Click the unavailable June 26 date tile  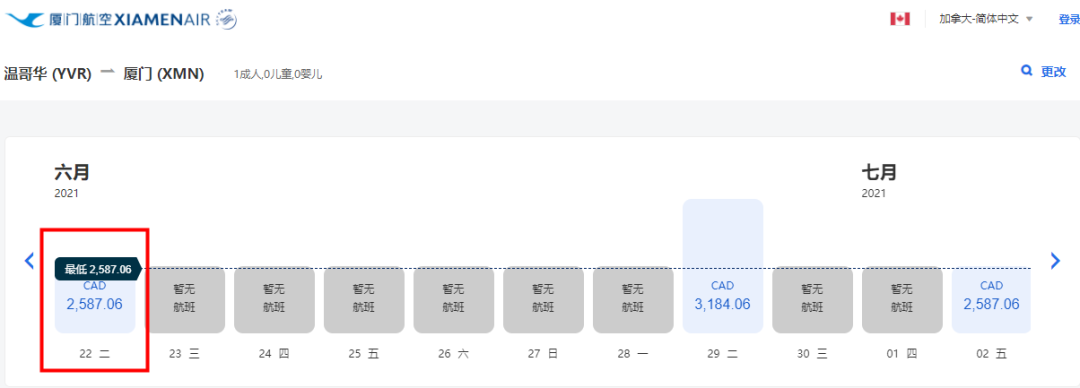[x=453, y=300]
